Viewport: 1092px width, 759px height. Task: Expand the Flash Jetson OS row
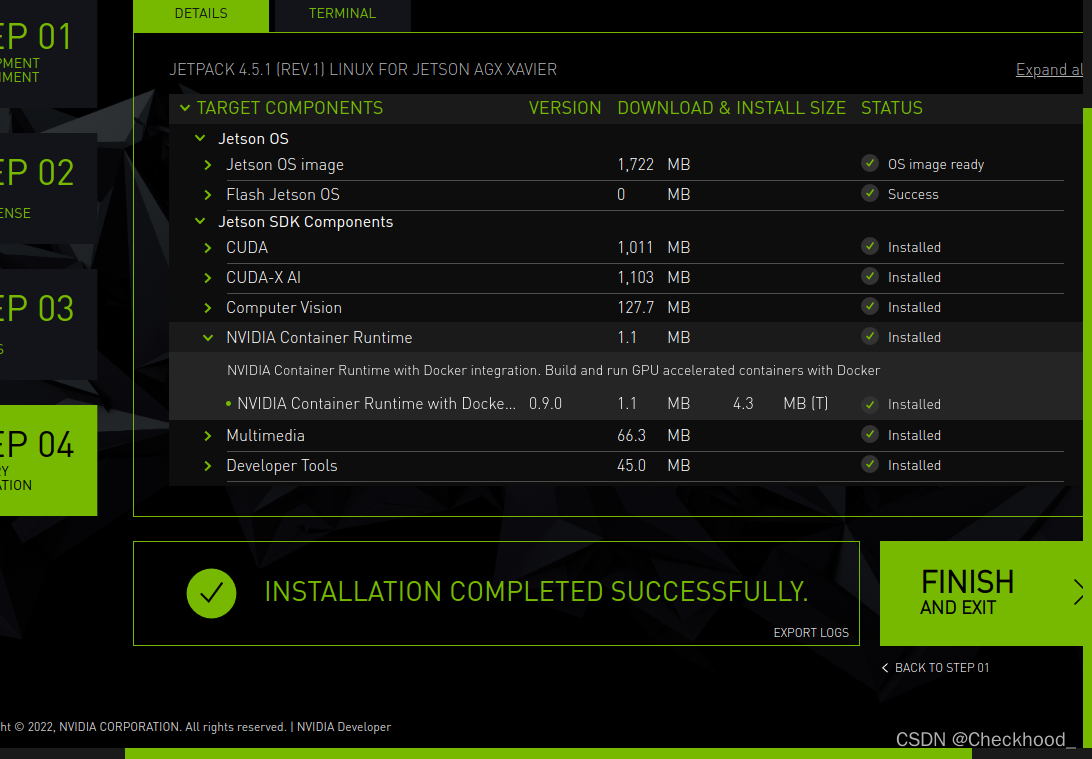(x=208, y=195)
